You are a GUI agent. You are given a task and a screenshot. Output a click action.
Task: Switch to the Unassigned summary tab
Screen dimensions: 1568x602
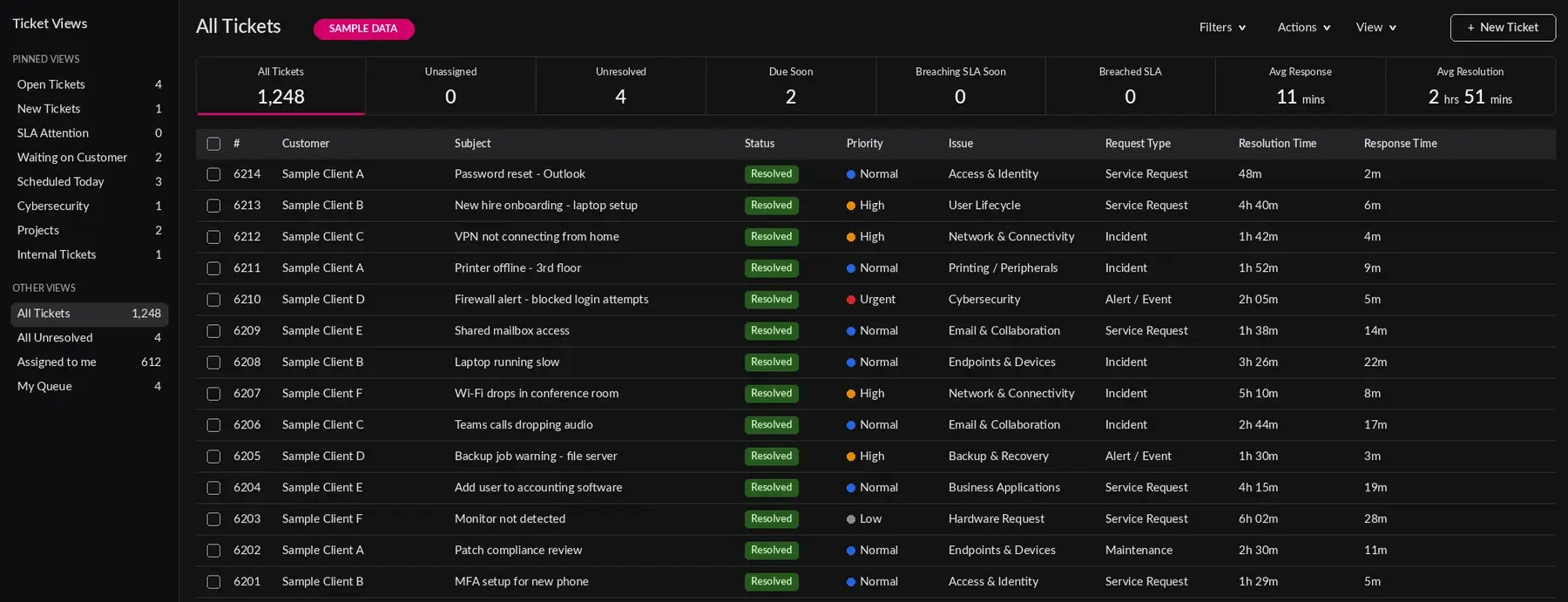[450, 86]
